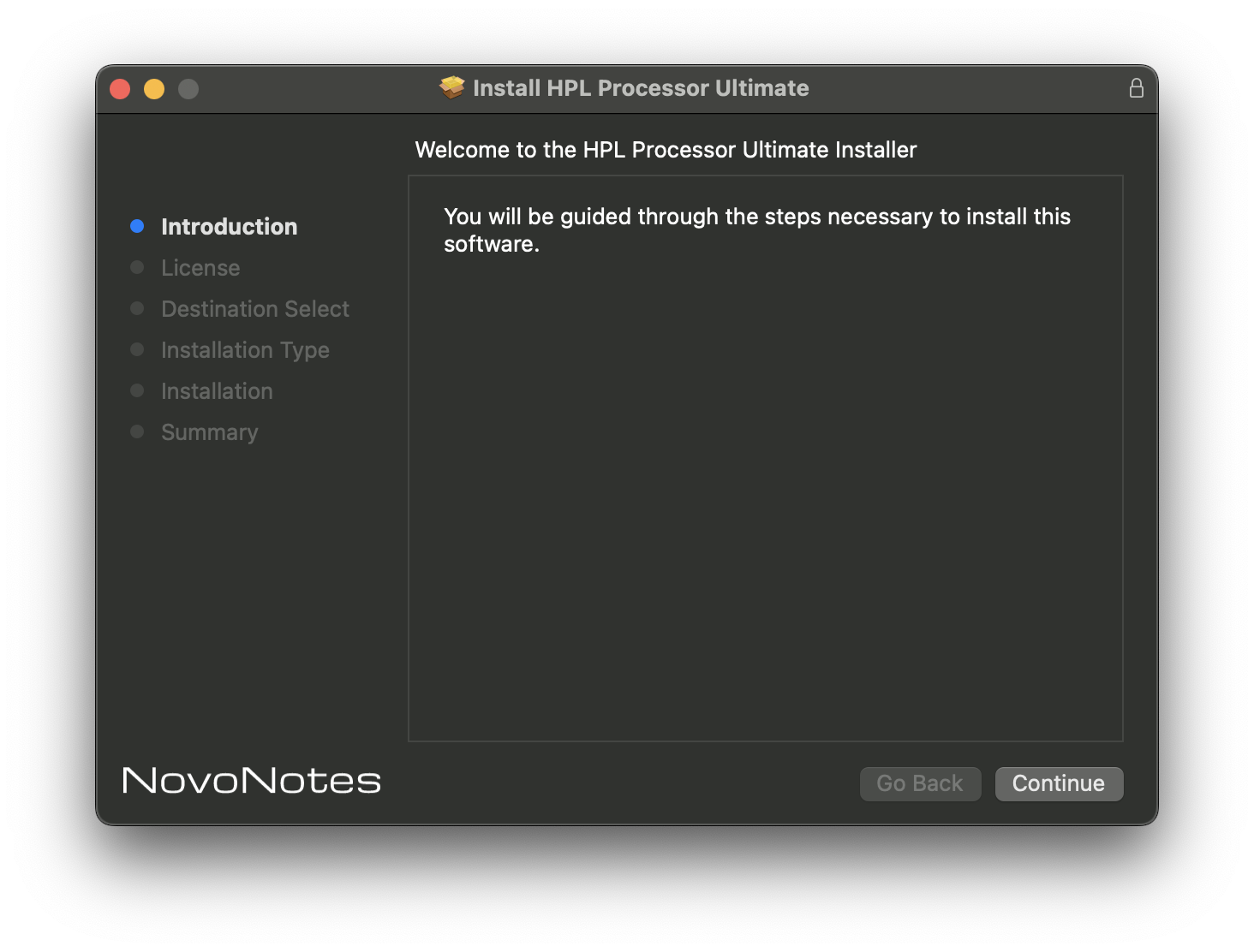Screen dimensions: 1254x952
Task: Select the License step in the sidebar
Action: point(200,267)
